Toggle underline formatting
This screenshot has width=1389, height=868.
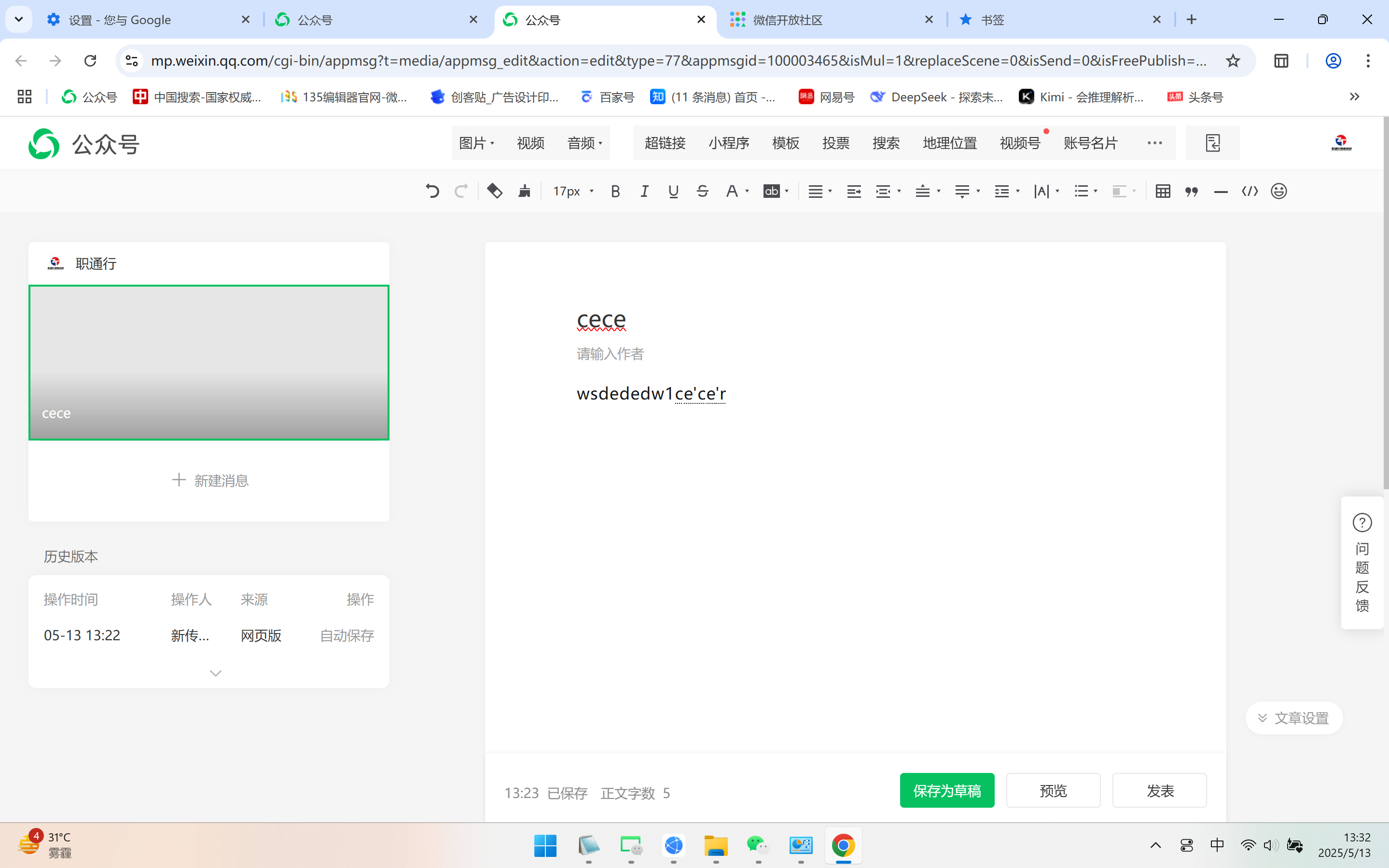point(673,191)
